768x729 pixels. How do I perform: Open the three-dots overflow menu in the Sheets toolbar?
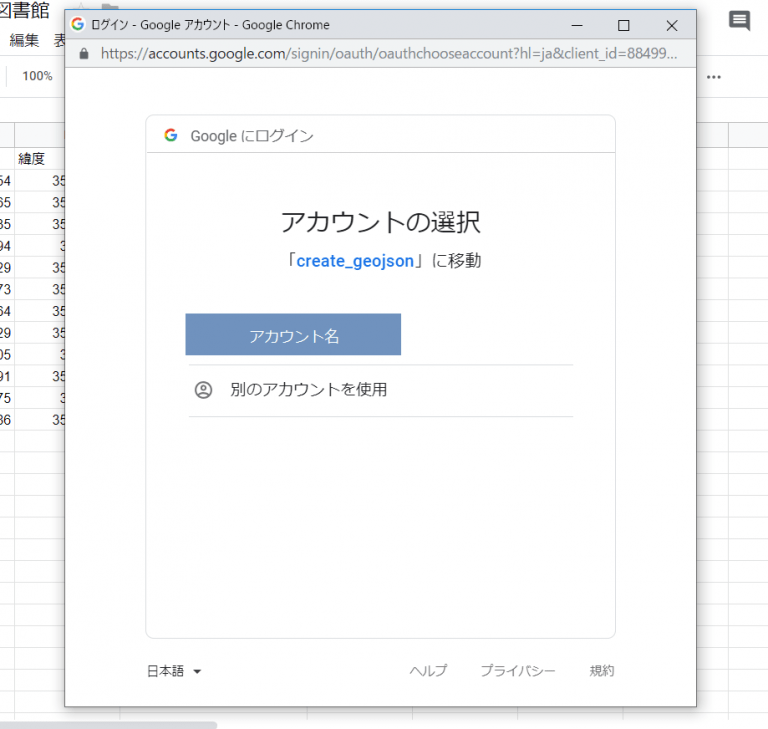click(714, 77)
